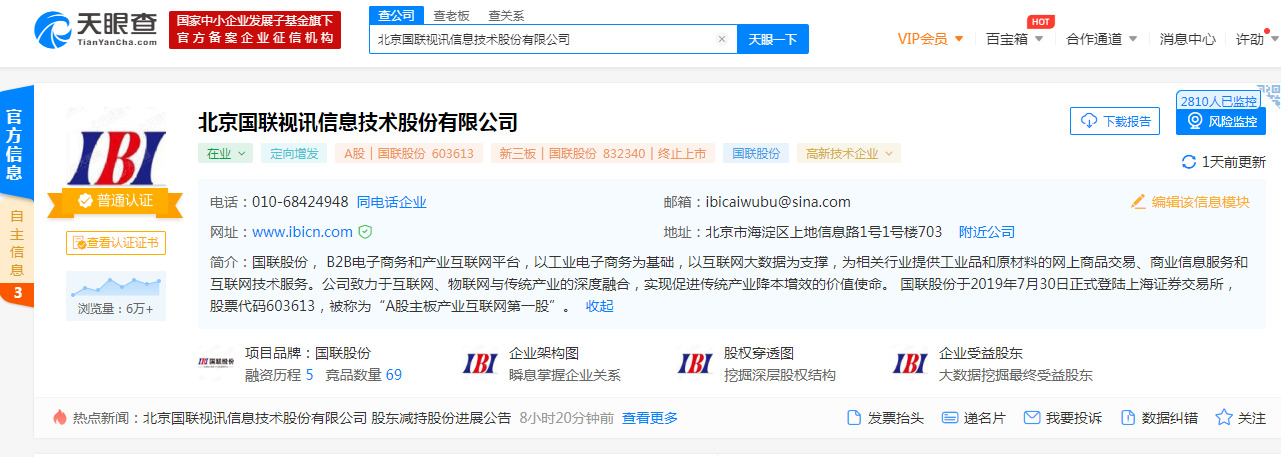
Task: Click the 热点新闻 flame icon
Action: pyautogui.click(x=59, y=417)
